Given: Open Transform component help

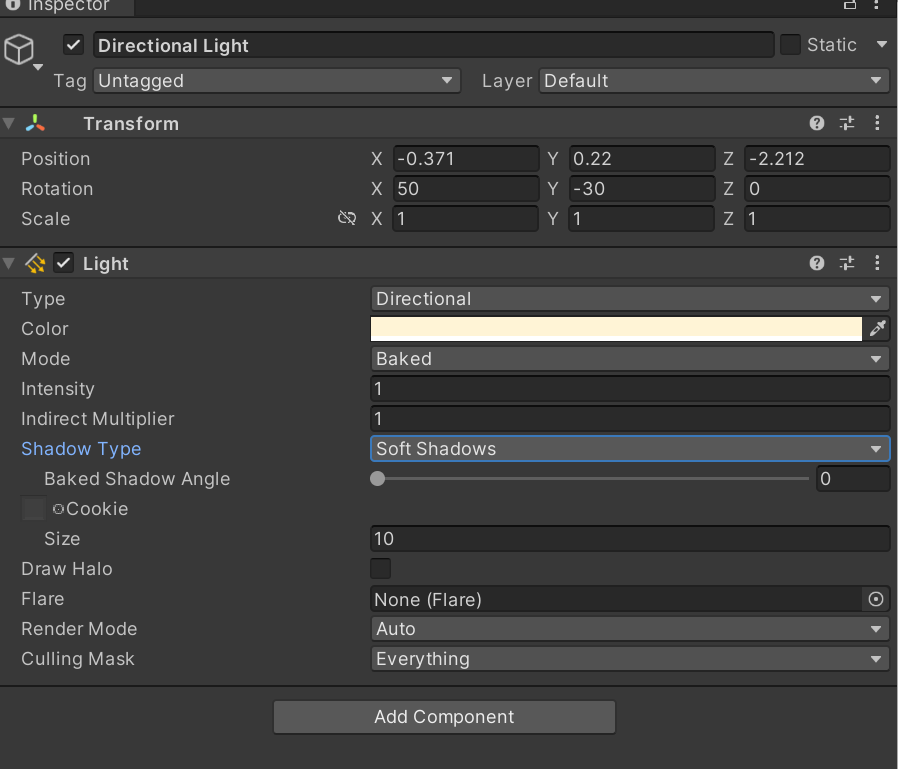Looking at the screenshot, I should (x=816, y=122).
